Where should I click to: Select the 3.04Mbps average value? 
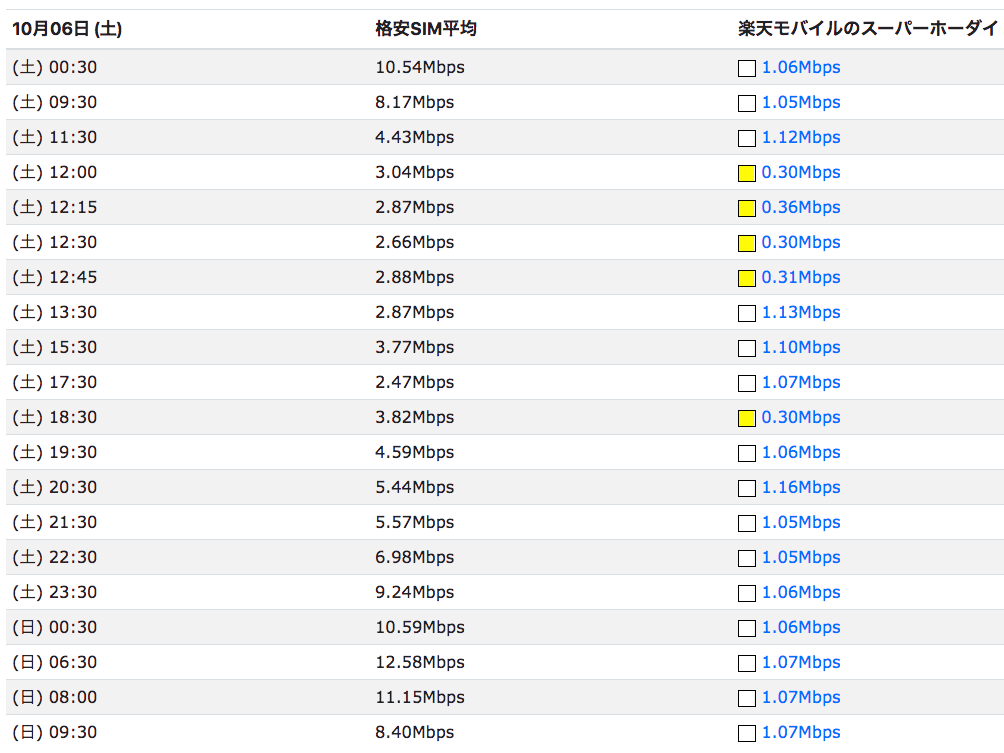pyautogui.click(x=414, y=172)
